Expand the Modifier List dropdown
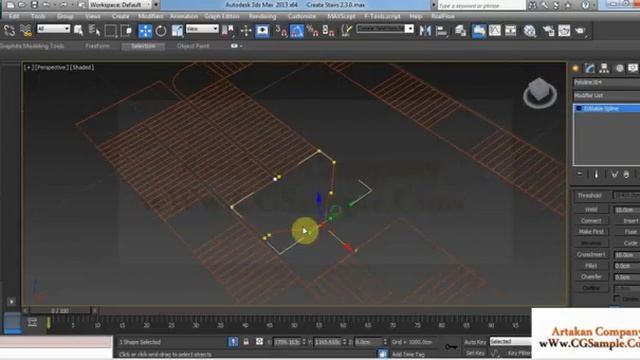The width and height of the screenshot is (640, 360). (607, 96)
